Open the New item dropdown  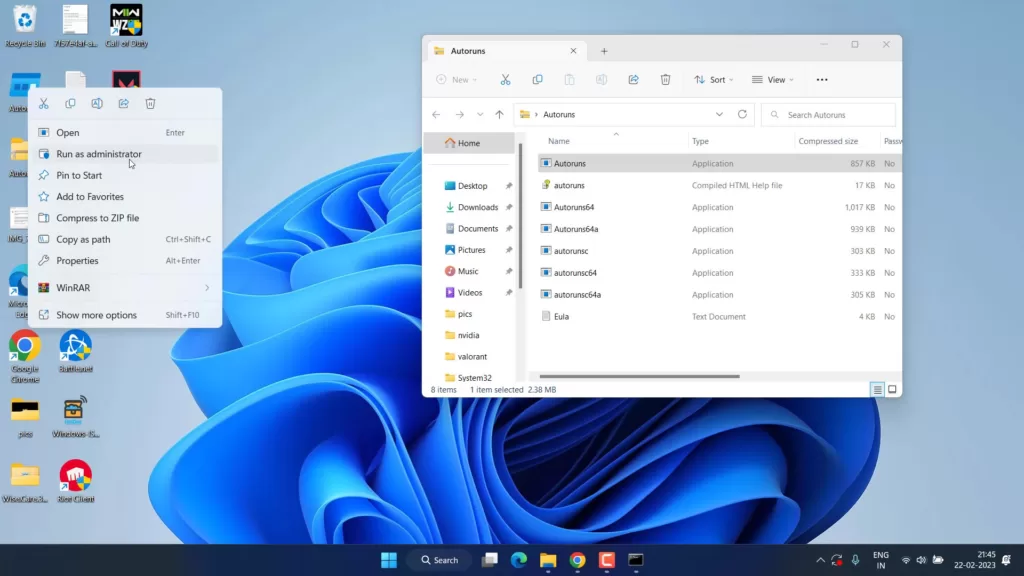457,80
